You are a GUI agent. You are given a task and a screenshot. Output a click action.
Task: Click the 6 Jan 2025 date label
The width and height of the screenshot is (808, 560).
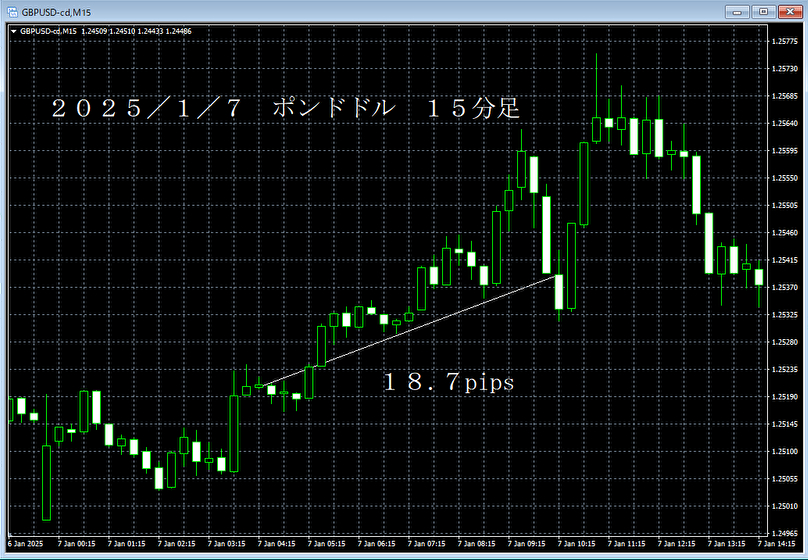tap(24, 545)
